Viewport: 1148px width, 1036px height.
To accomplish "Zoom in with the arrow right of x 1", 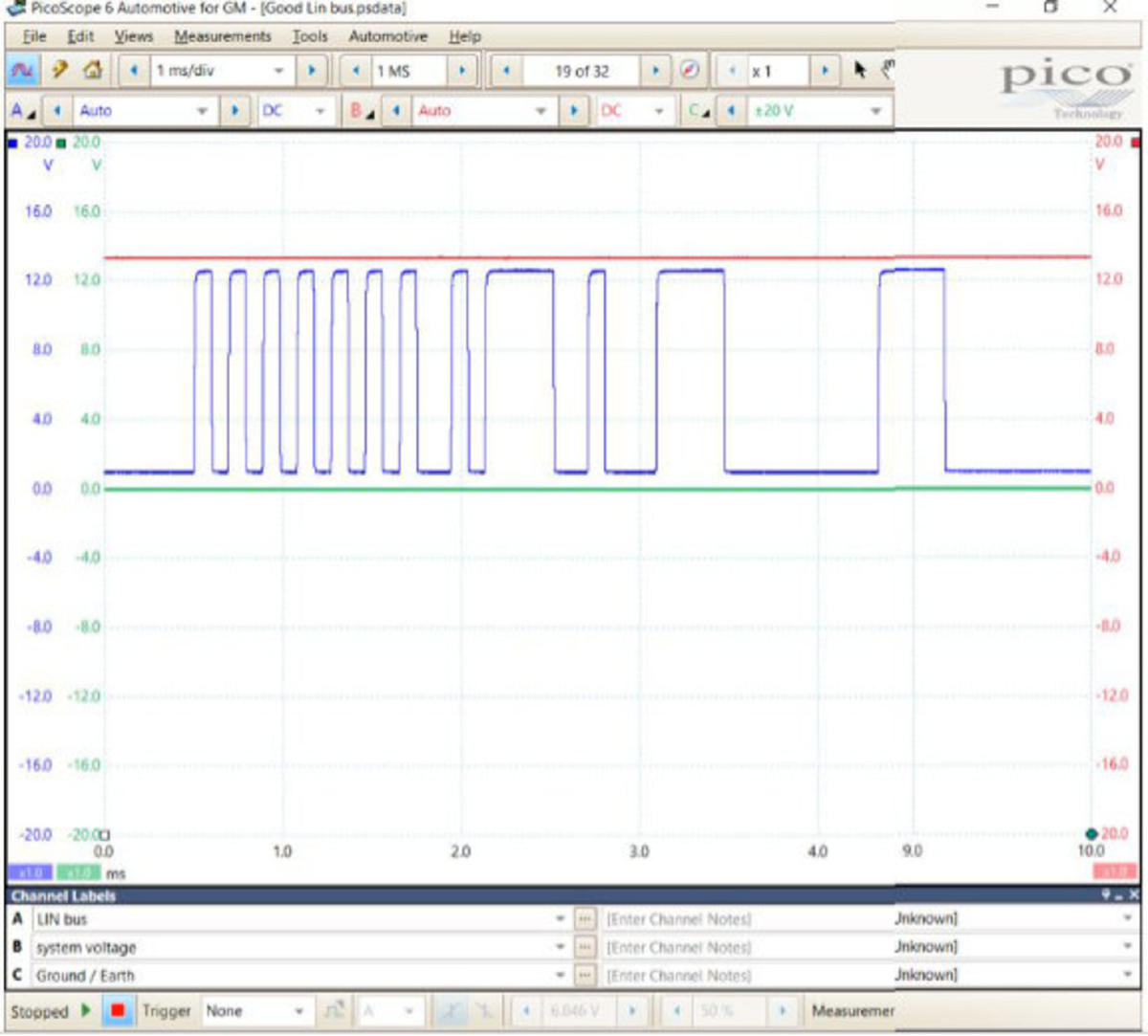I will point(825,71).
